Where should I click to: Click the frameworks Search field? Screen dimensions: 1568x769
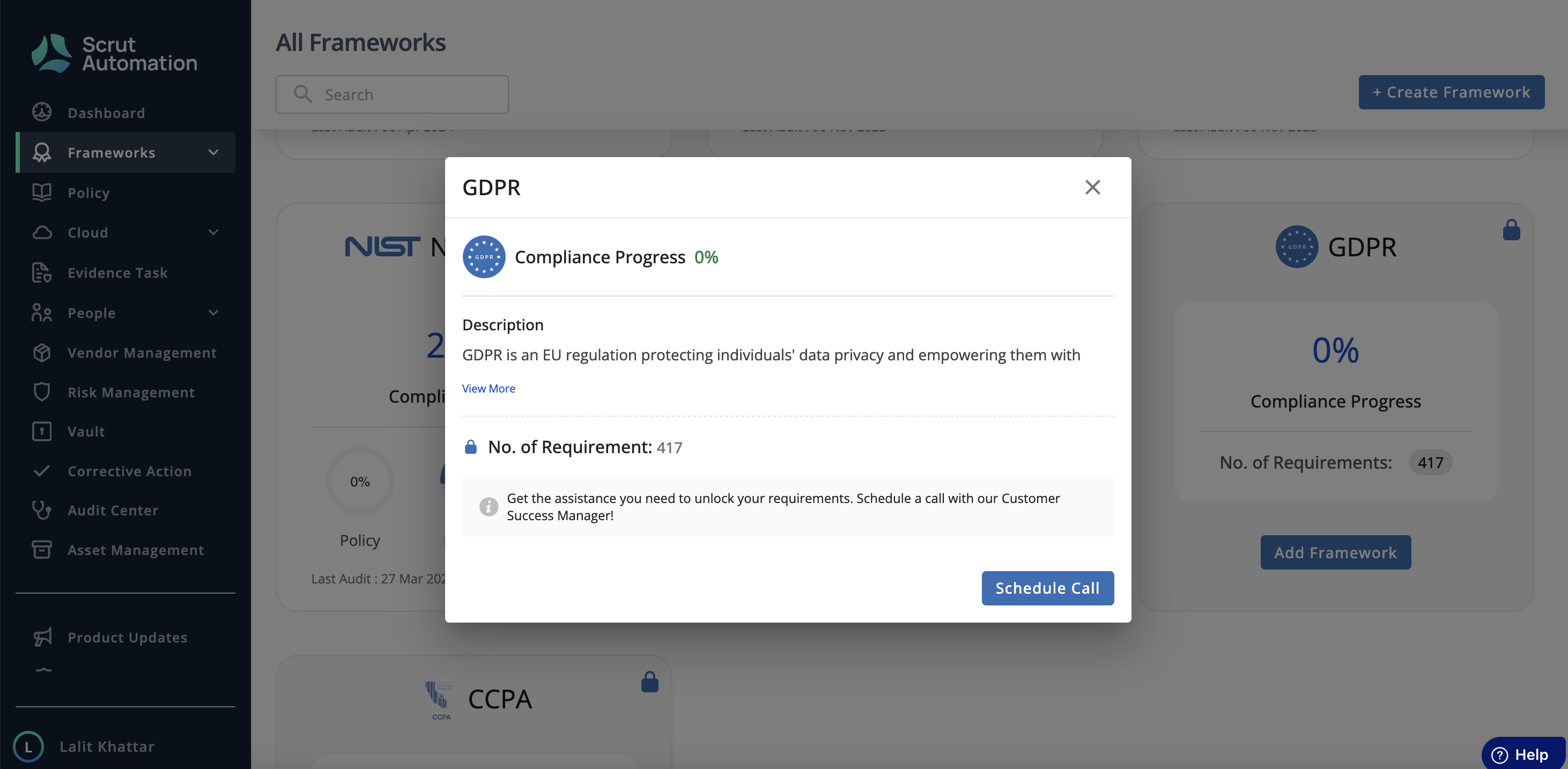tap(392, 94)
